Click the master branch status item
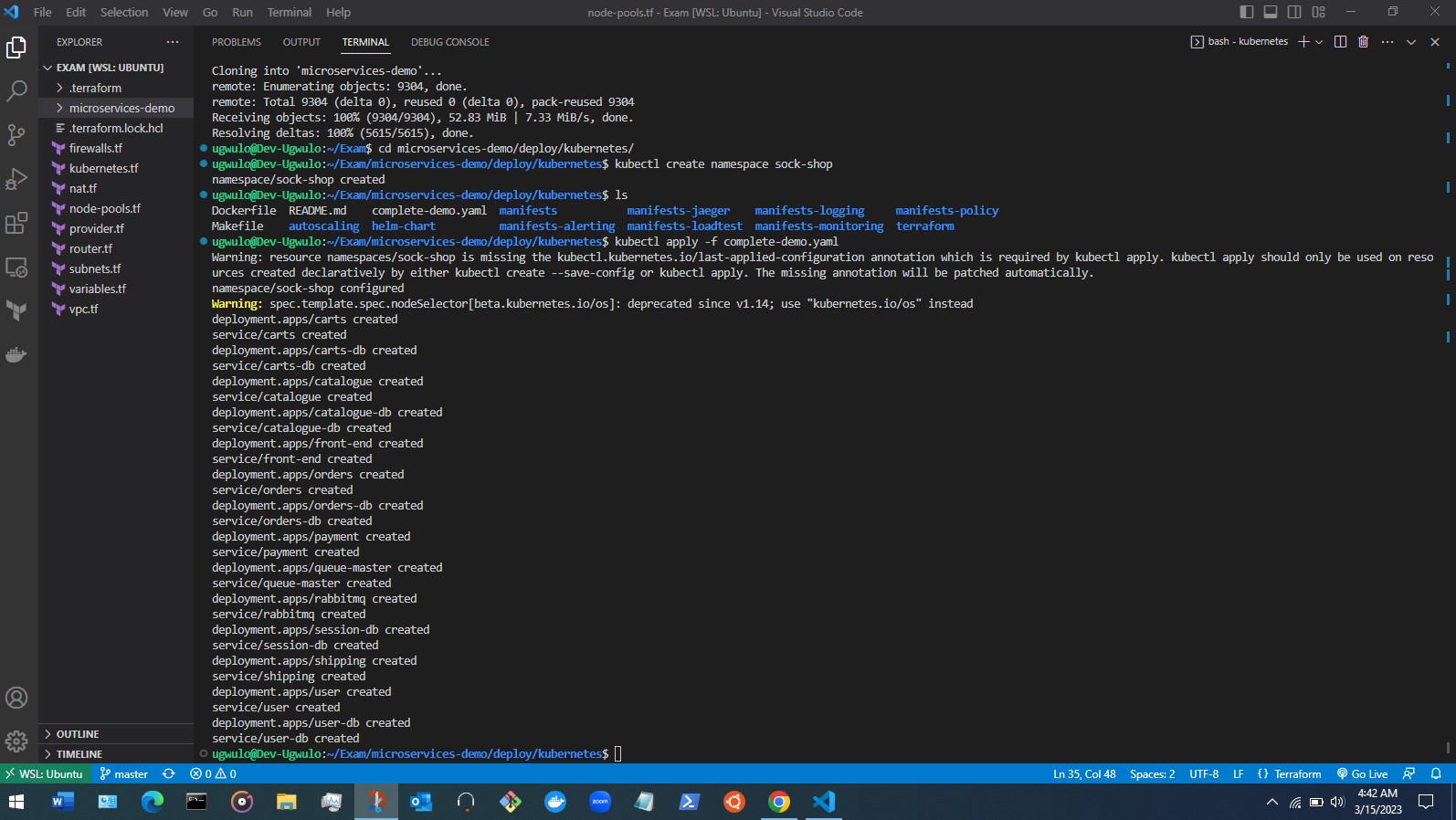The width and height of the screenshot is (1456, 820). click(x=123, y=773)
